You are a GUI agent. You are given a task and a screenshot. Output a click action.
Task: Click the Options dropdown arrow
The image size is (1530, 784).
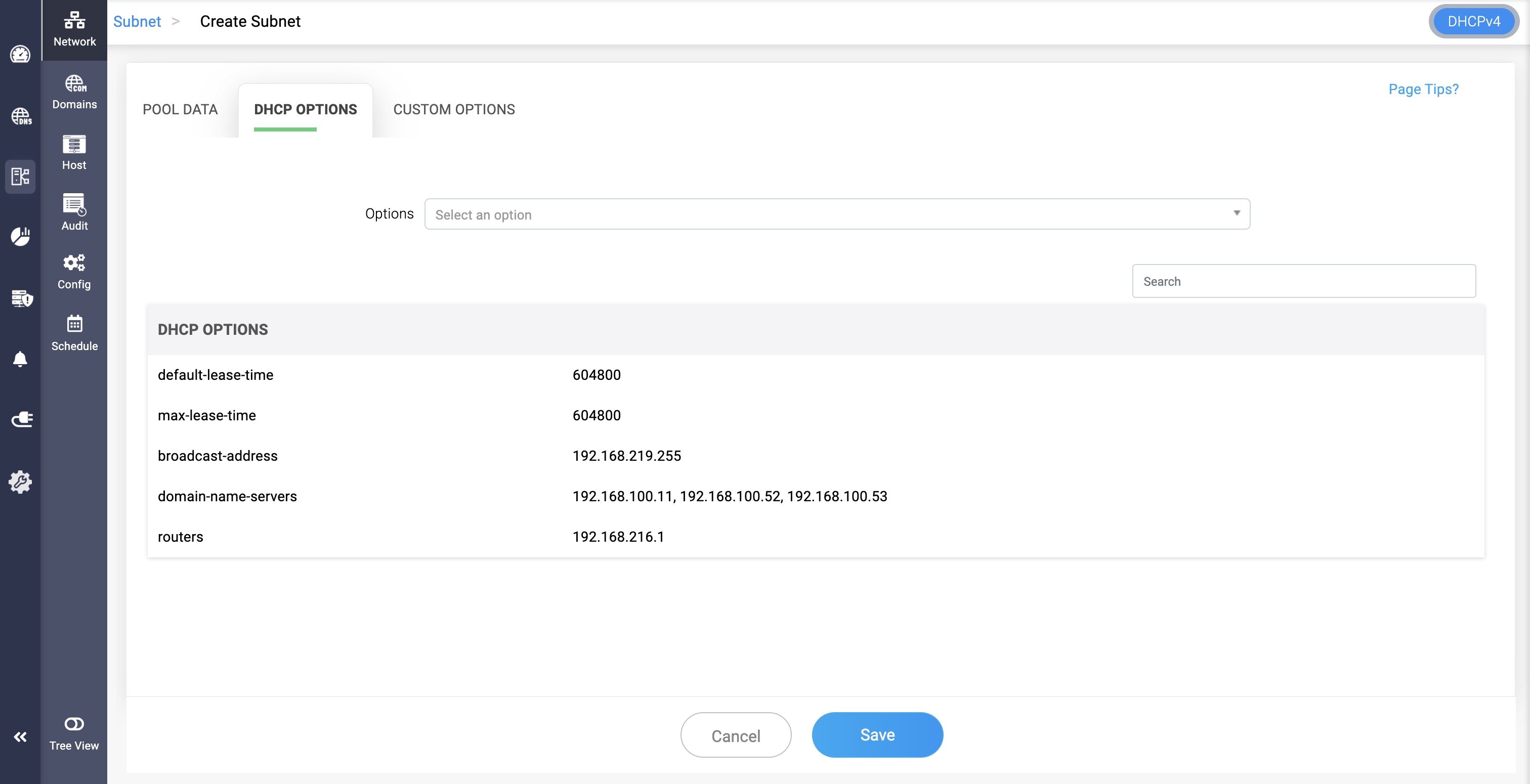tap(1236, 213)
